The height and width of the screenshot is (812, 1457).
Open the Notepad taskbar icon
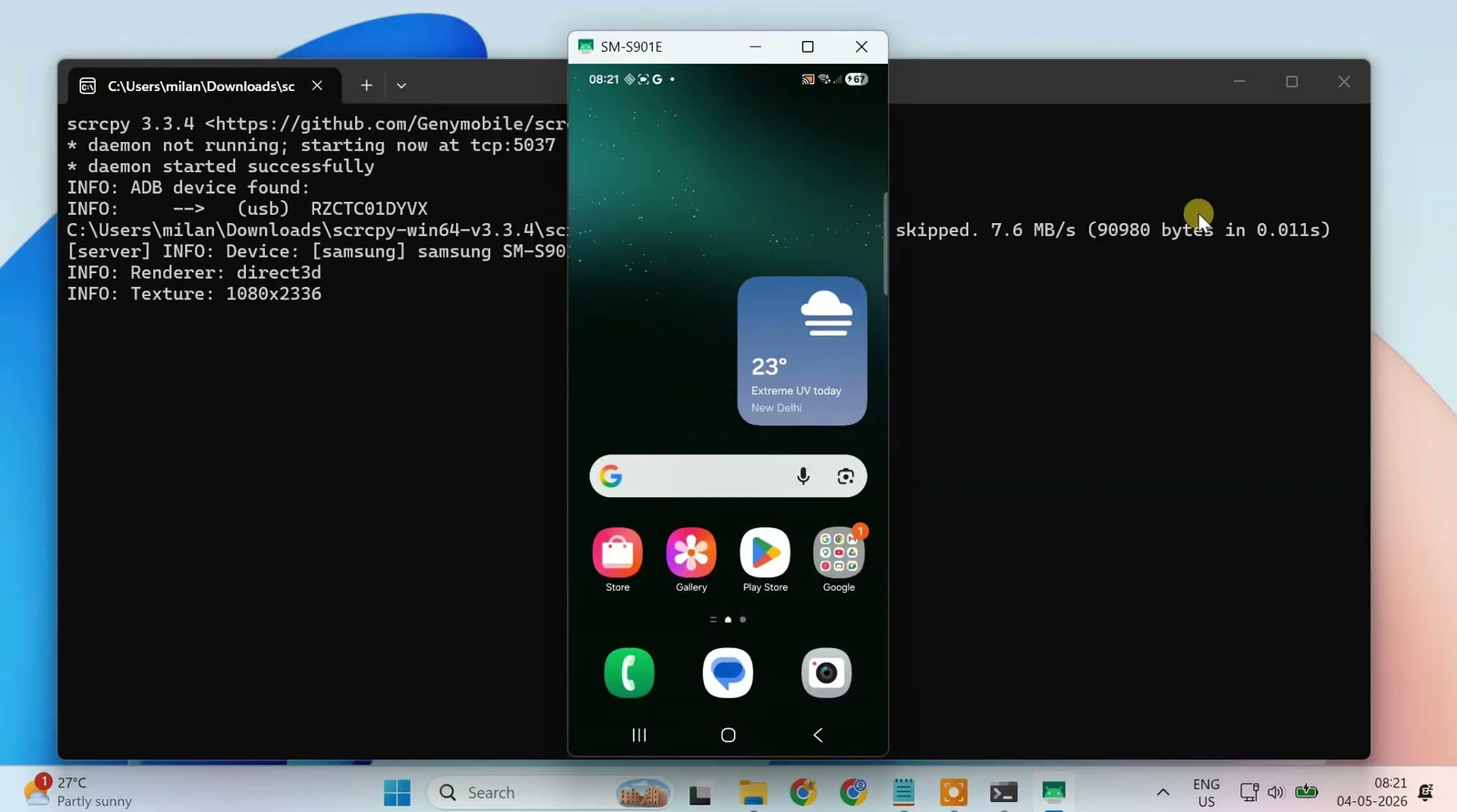coord(903,793)
